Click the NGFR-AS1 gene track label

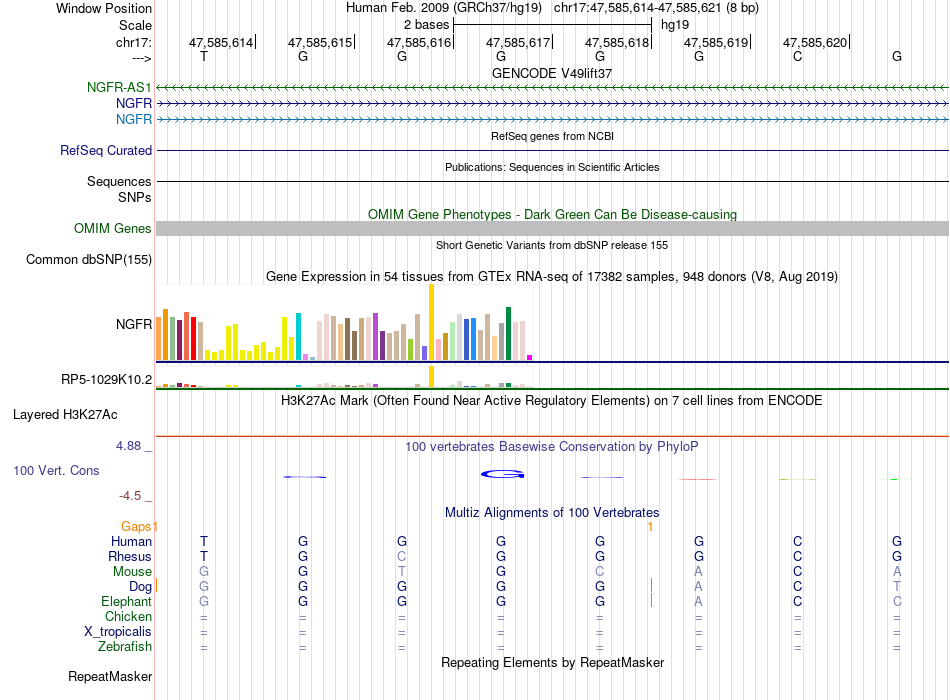[x=119, y=87]
